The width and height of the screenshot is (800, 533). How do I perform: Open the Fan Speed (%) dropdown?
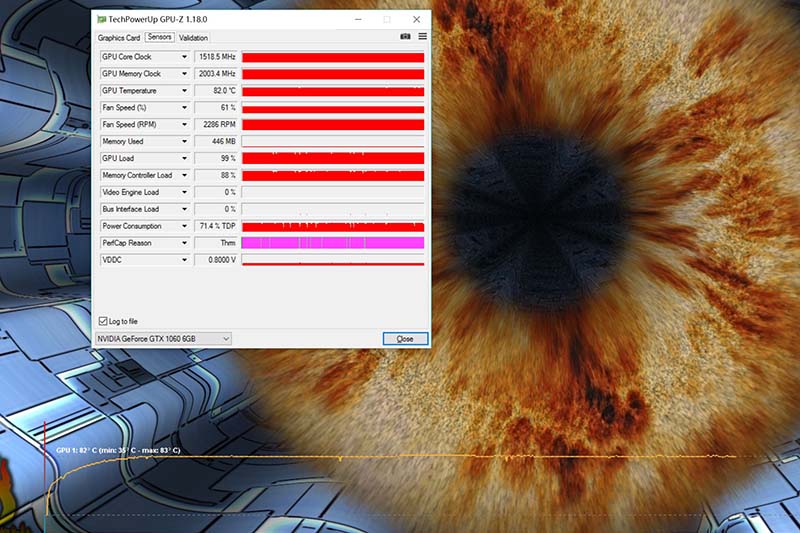click(184, 107)
